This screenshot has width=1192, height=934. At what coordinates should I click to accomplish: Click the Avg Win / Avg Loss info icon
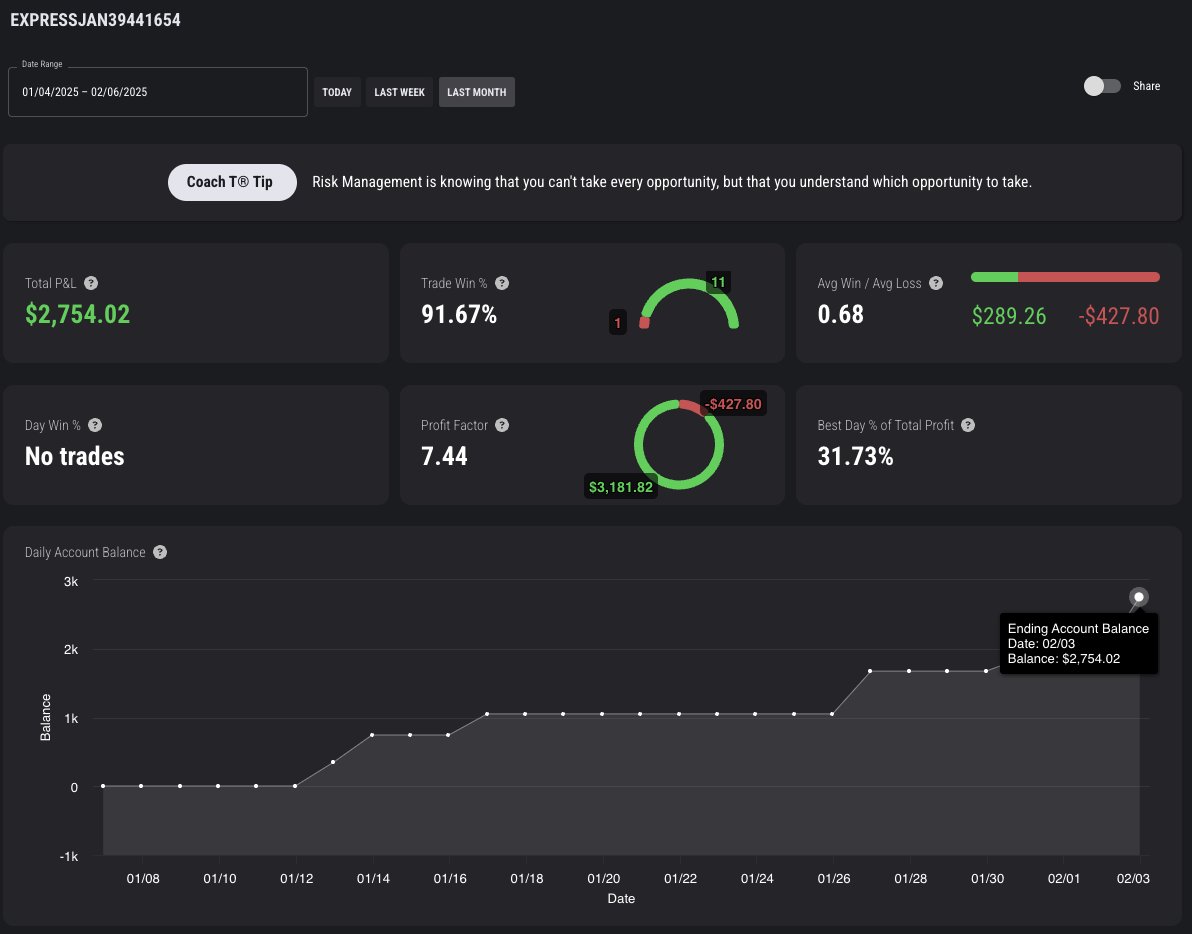[x=936, y=283]
